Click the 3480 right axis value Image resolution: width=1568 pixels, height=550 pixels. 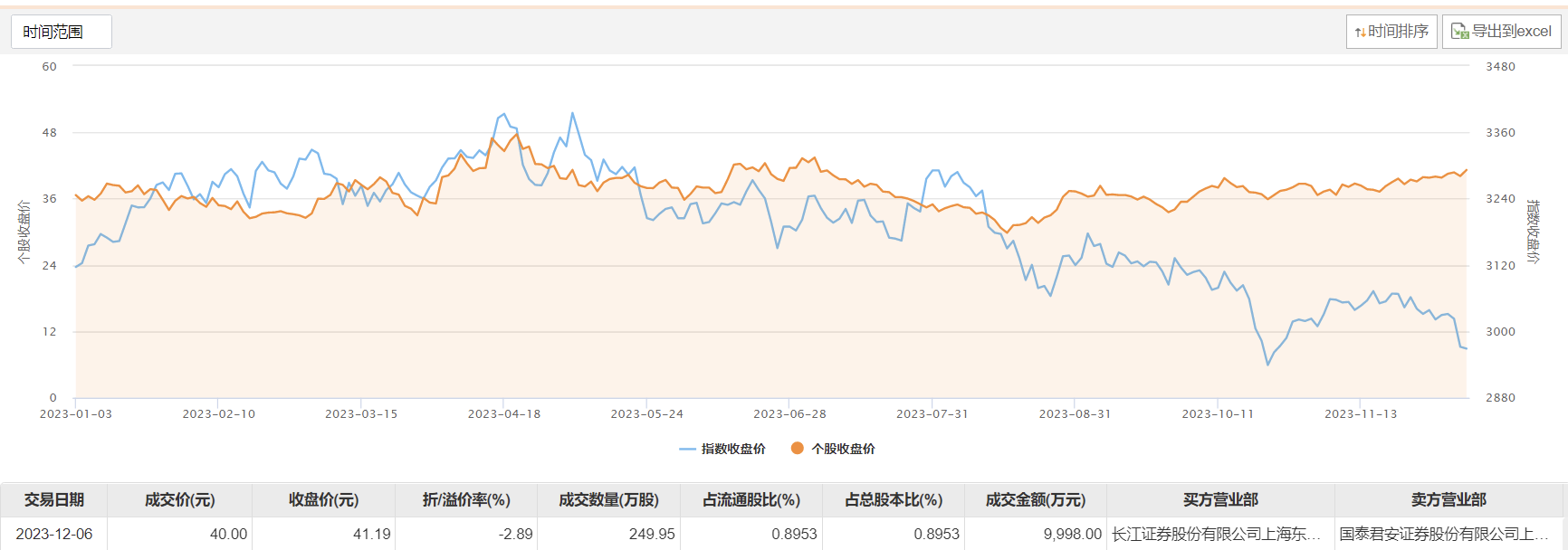coord(1500,67)
